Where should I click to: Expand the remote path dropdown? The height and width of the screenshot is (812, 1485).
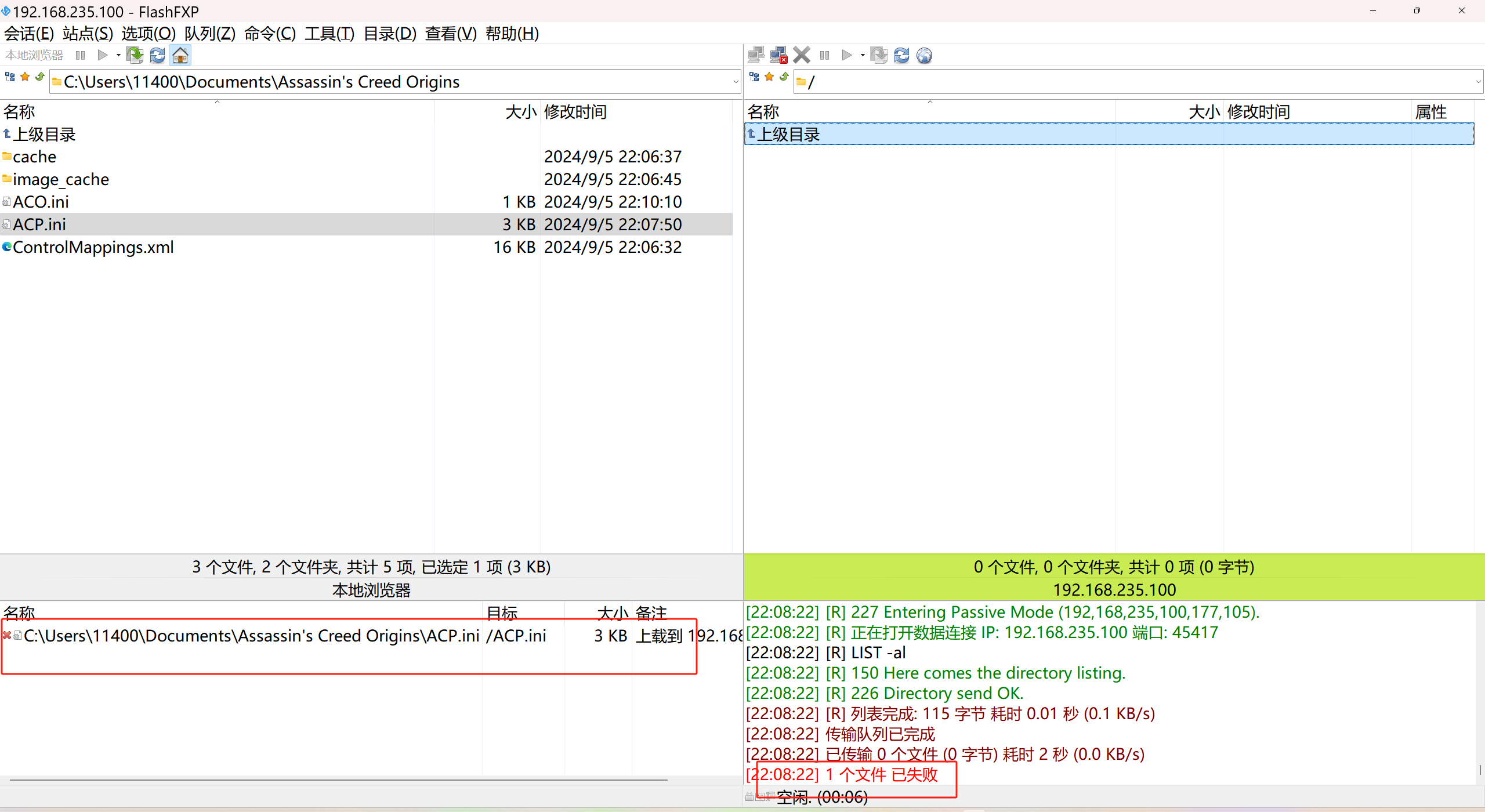point(1478,82)
